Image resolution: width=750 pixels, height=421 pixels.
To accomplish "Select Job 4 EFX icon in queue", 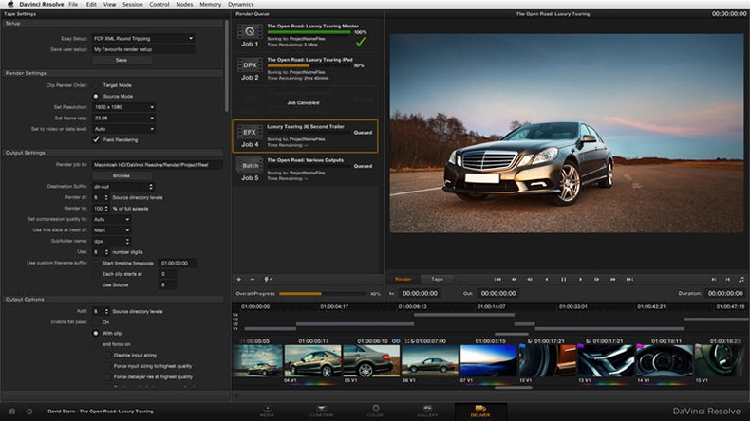I will coord(249,134).
